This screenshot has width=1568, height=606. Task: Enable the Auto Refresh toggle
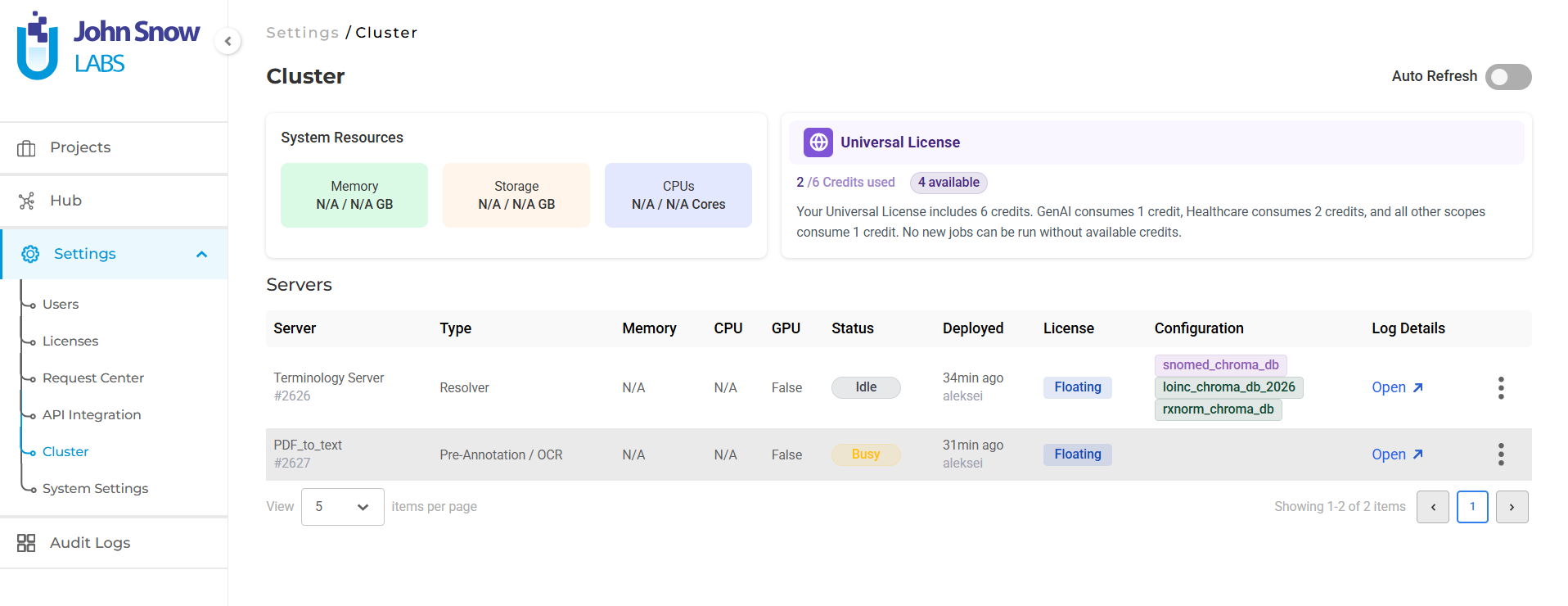click(x=1507, y=77)
